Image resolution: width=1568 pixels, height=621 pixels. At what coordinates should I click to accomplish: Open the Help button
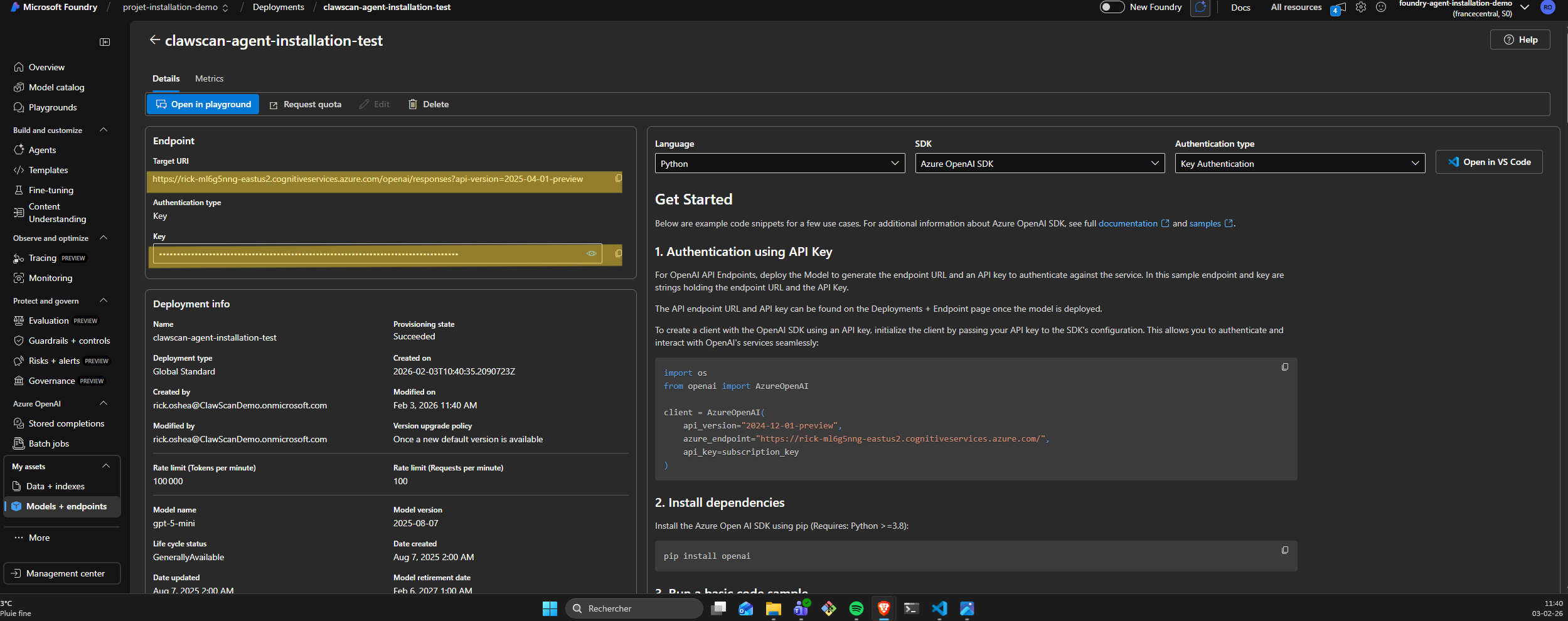1520,40
